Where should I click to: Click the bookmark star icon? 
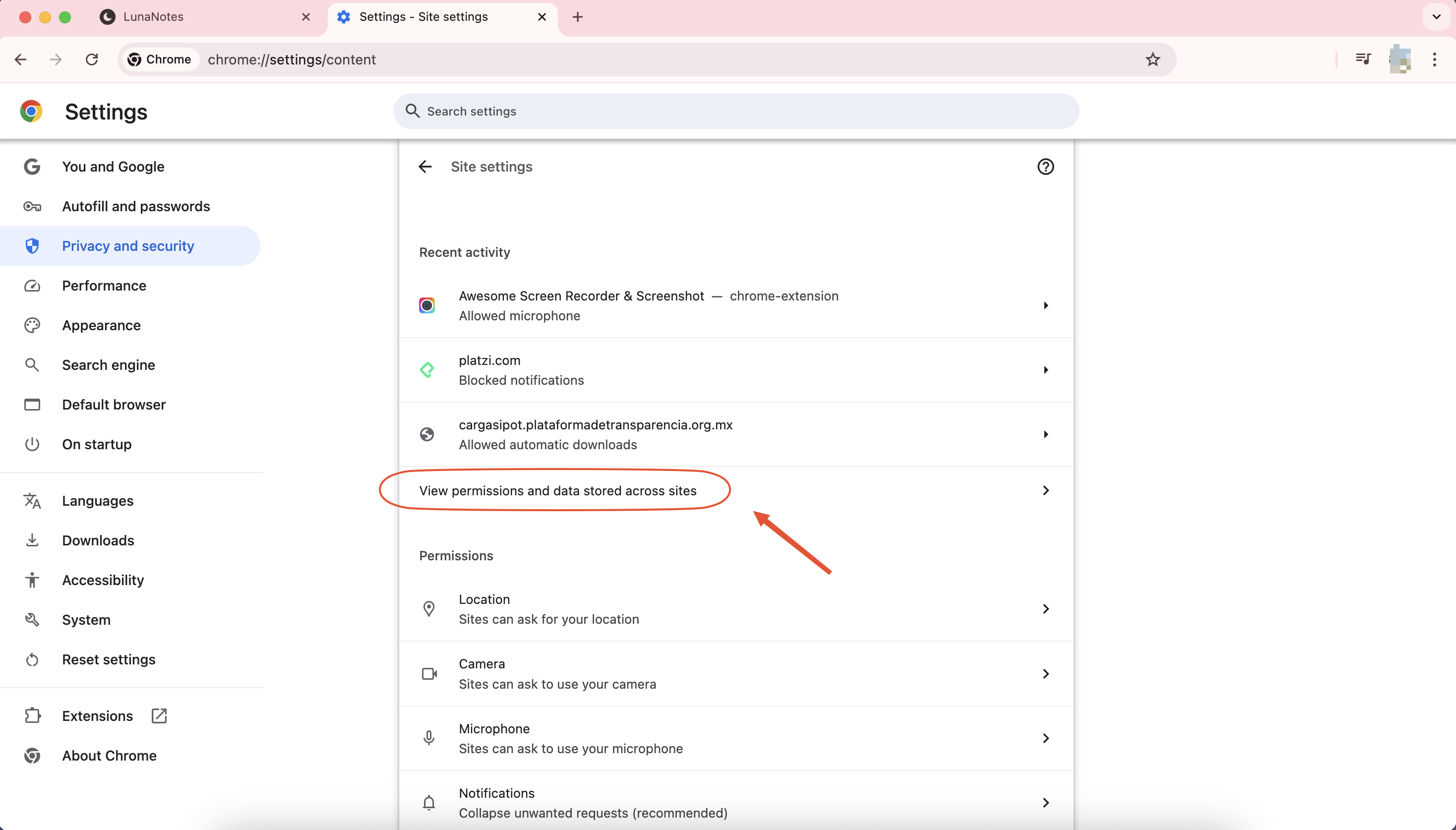point(1152,59)
